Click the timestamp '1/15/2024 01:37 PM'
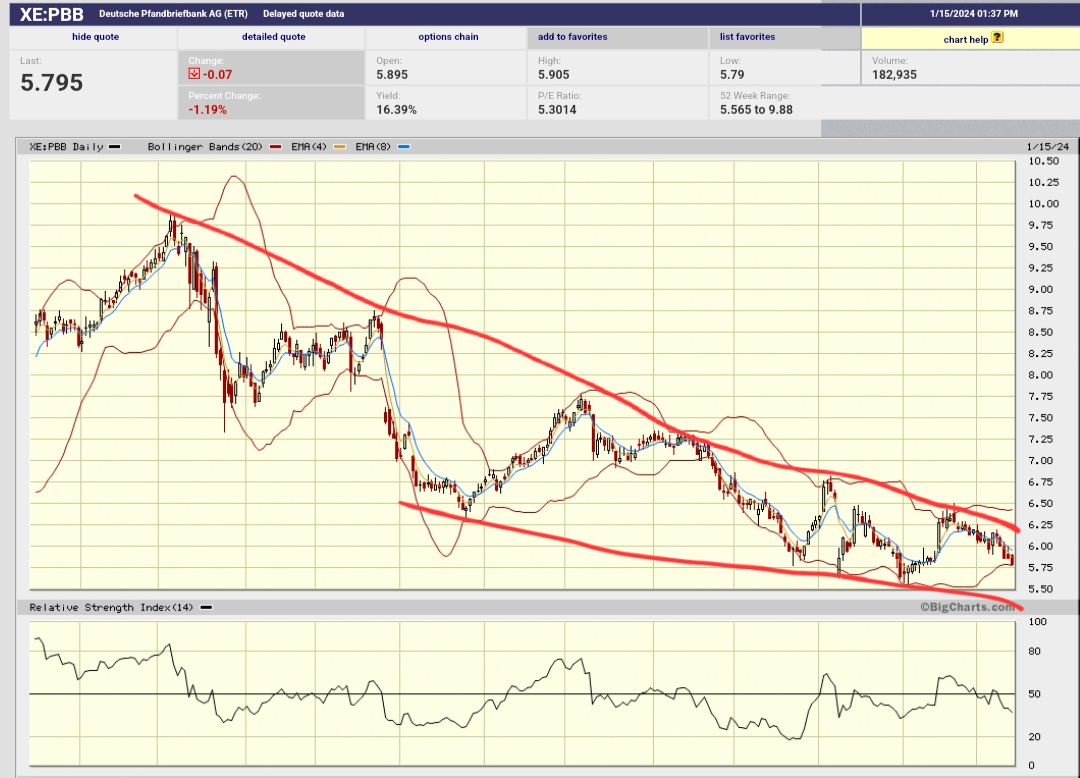Viewport: 1080px width, 778px height. point(973,14)
